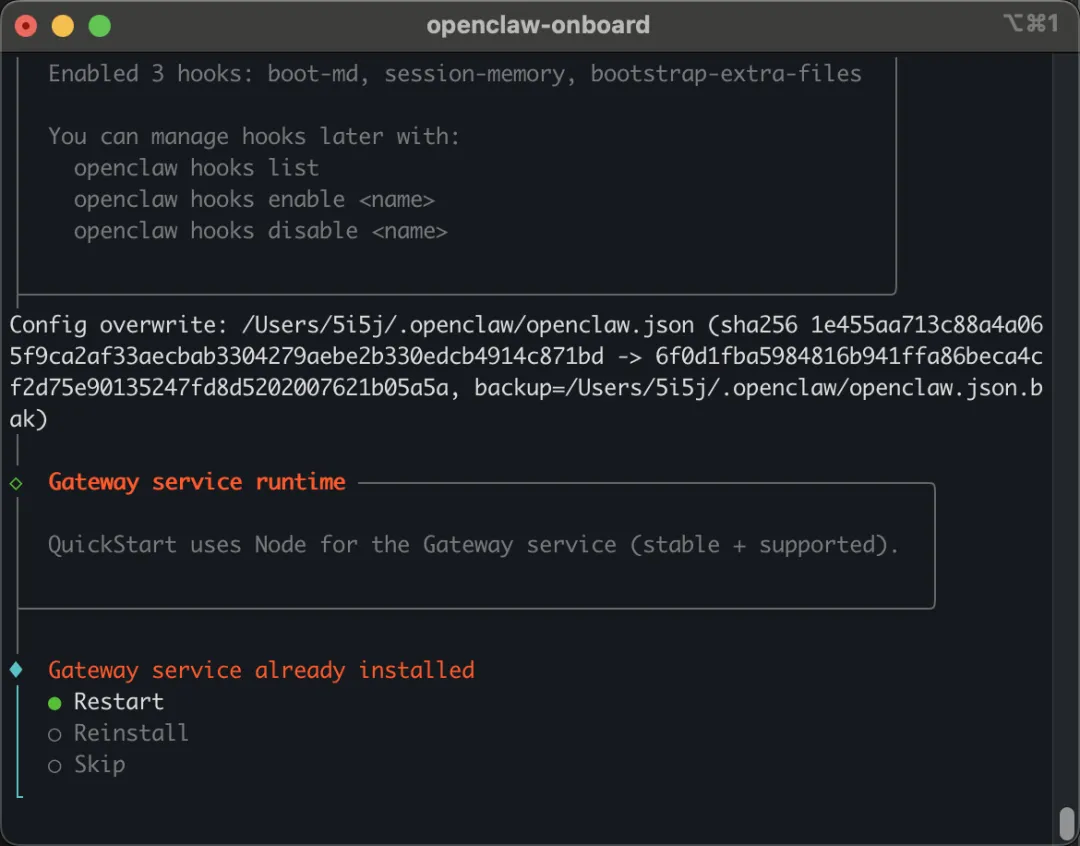This screenshot has width=1080, height=846.
Task: Click the yellow minimize window button
Action: tap(63, 26)
